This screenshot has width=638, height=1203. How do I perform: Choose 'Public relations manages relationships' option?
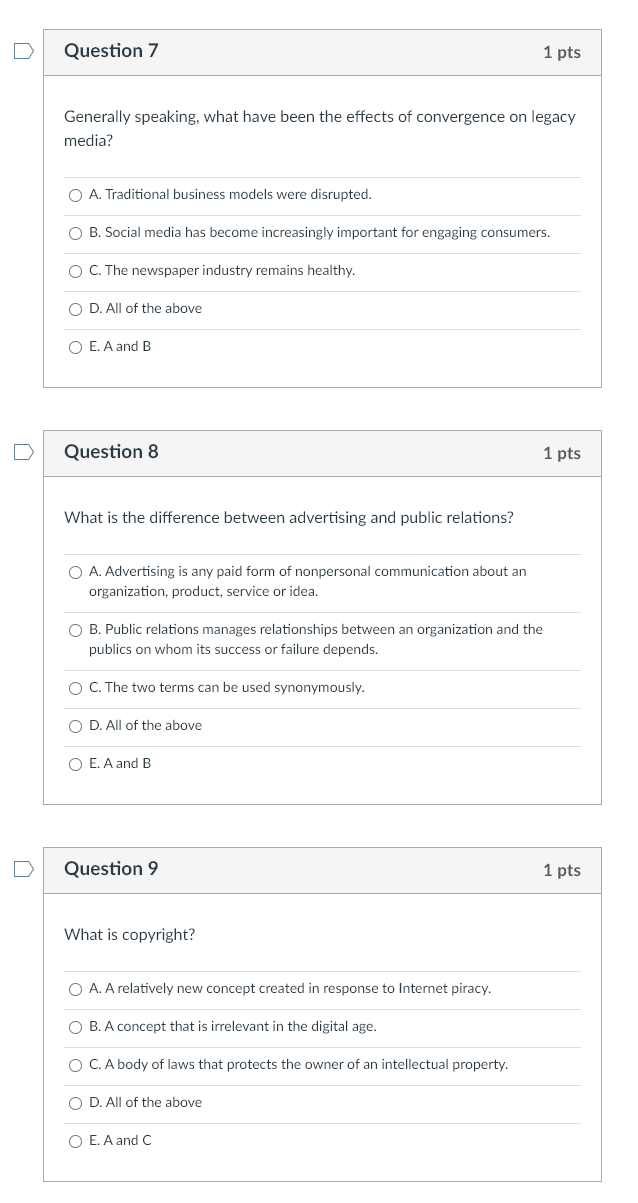[76, 630]
